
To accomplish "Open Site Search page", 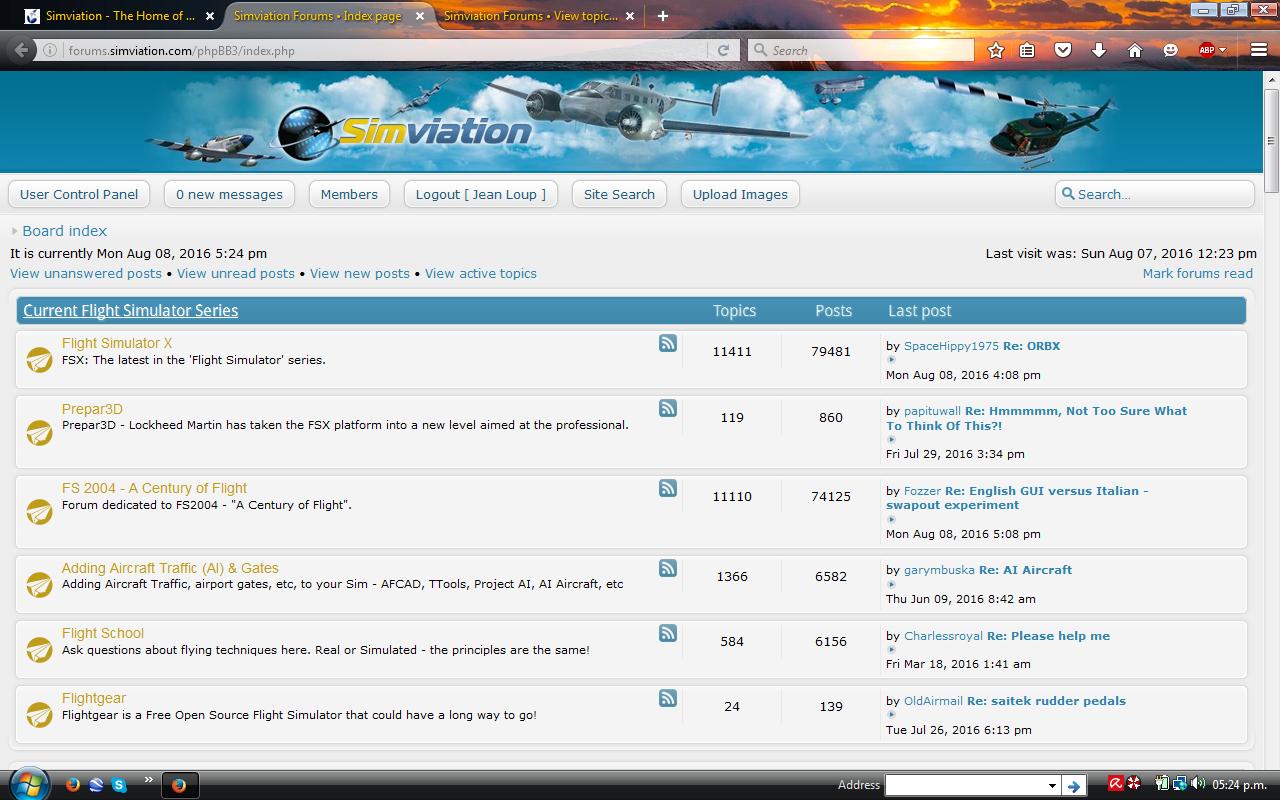I will [619, 194].
